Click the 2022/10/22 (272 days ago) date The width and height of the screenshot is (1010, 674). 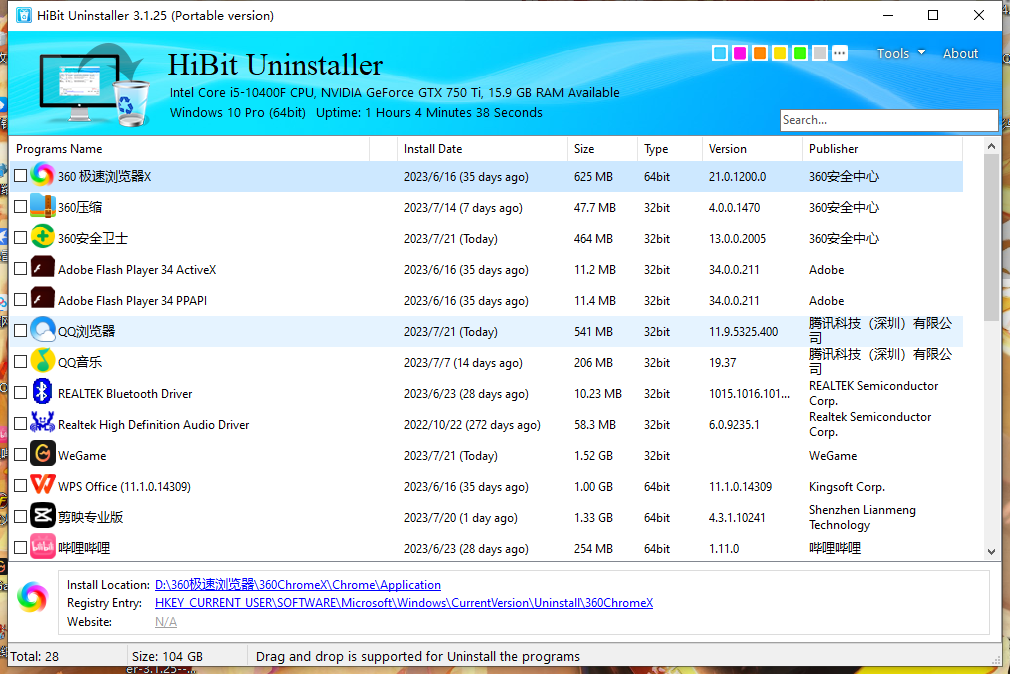(472, 425)
